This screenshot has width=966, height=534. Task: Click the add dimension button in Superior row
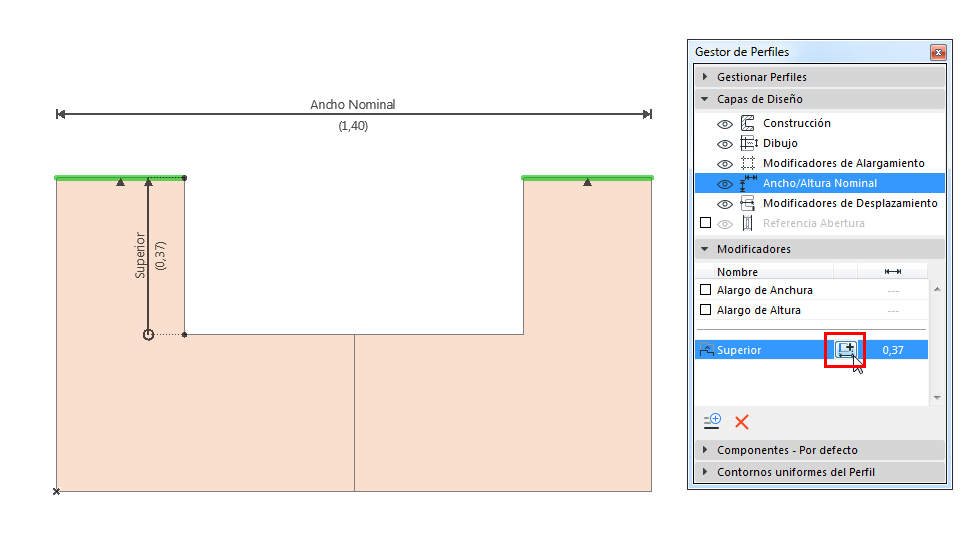point(846,350)
